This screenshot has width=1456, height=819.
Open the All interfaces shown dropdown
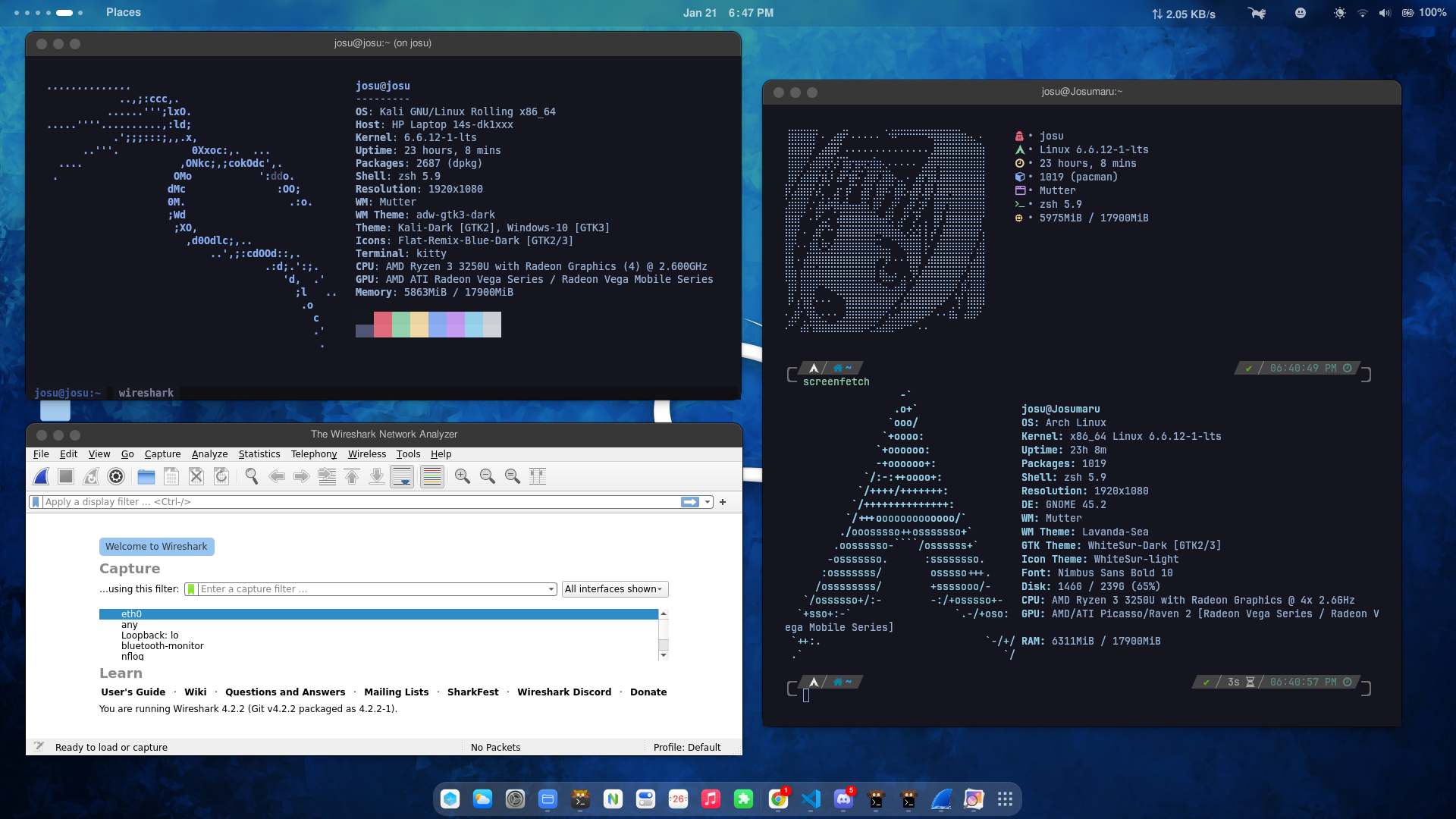pos(615,589)
